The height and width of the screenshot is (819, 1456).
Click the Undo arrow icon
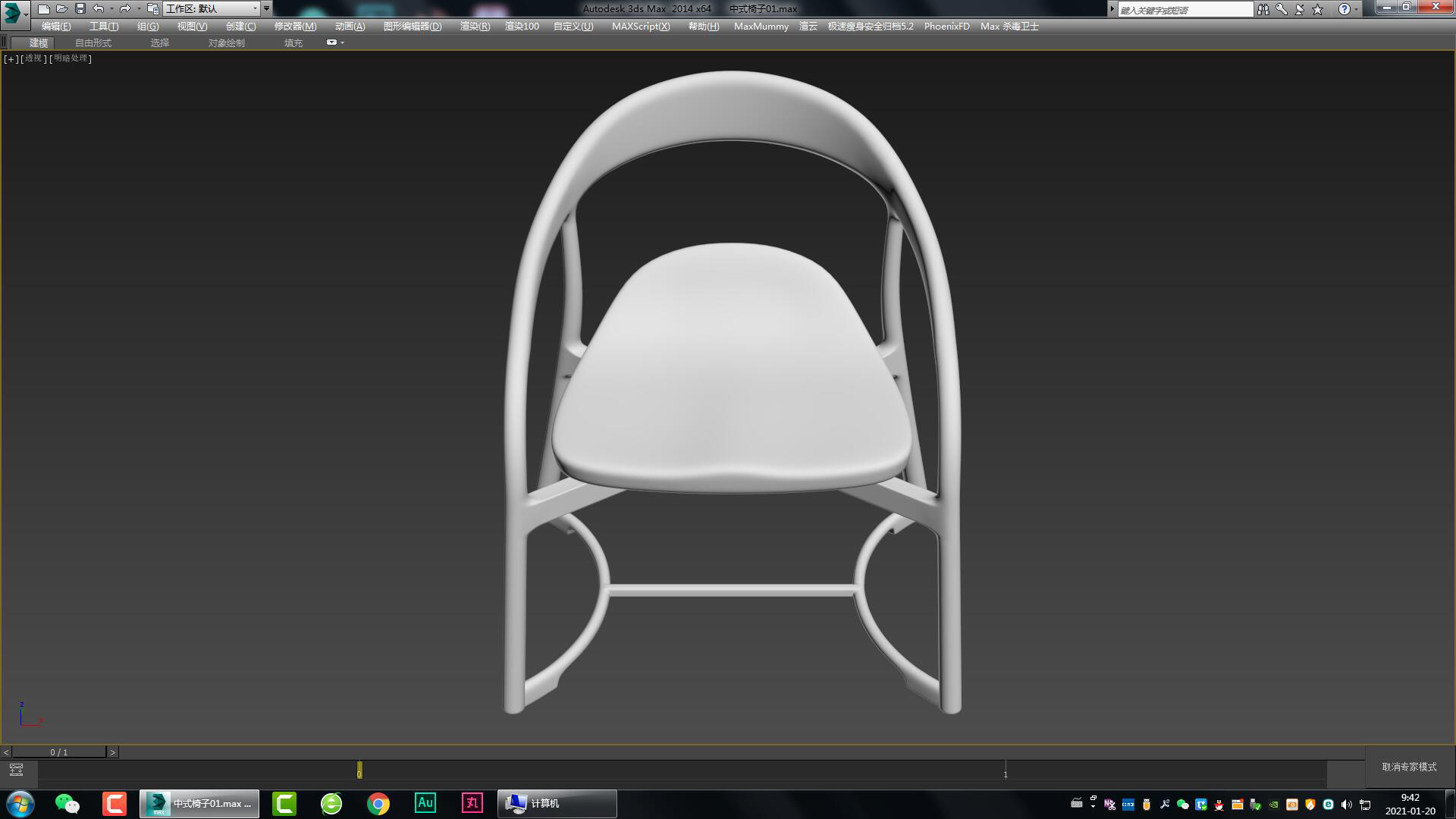96,8
